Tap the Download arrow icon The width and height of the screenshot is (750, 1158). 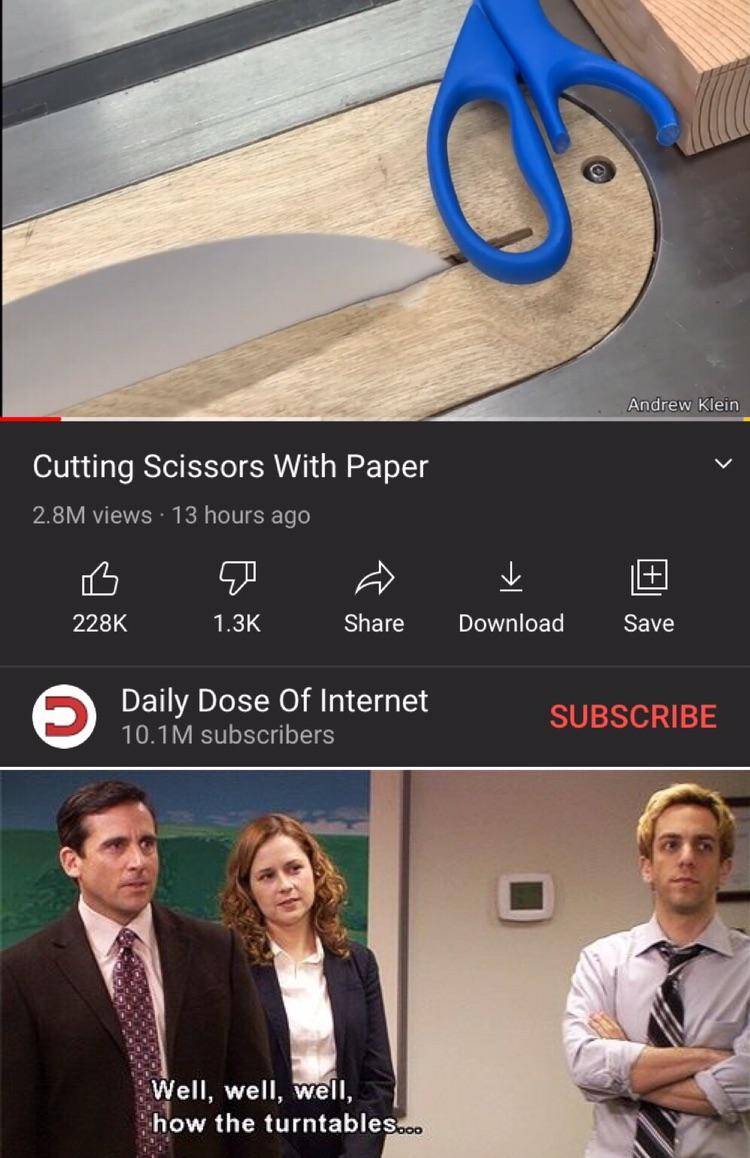coord(511,578)
